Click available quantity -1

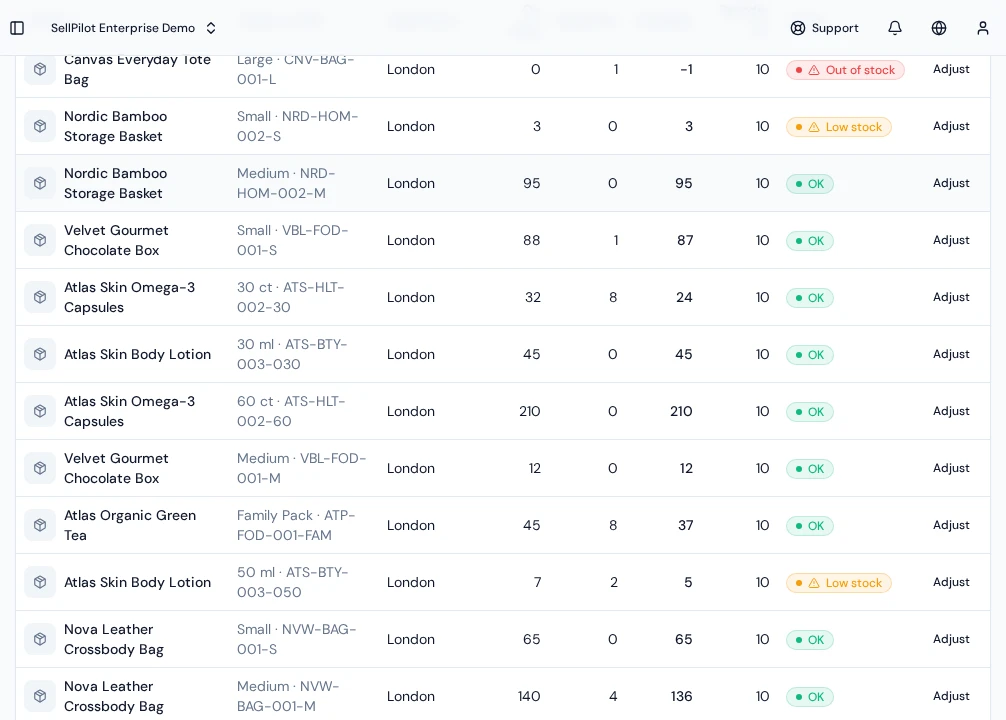point(686,69)
